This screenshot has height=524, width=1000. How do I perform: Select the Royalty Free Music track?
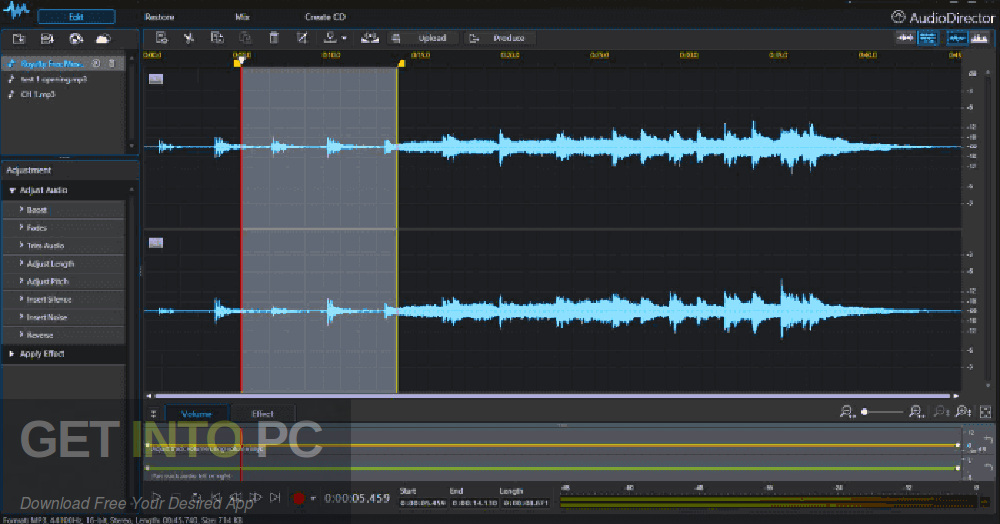click(62, 63)
